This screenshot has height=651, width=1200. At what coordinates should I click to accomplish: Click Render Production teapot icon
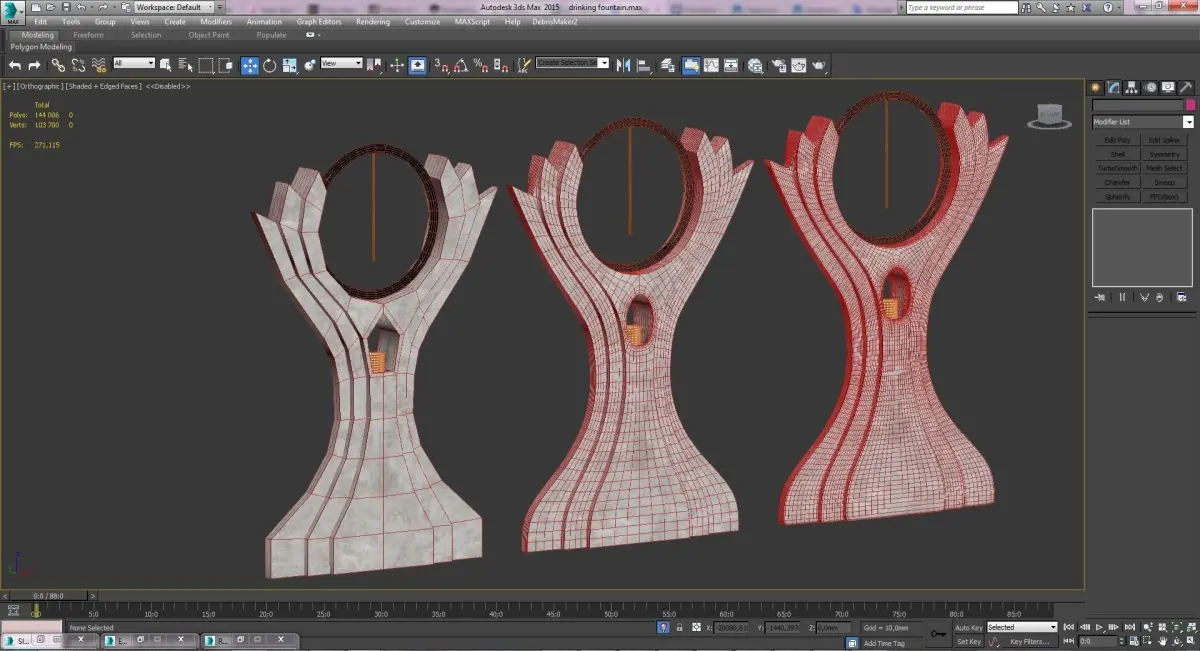point(819,65)
